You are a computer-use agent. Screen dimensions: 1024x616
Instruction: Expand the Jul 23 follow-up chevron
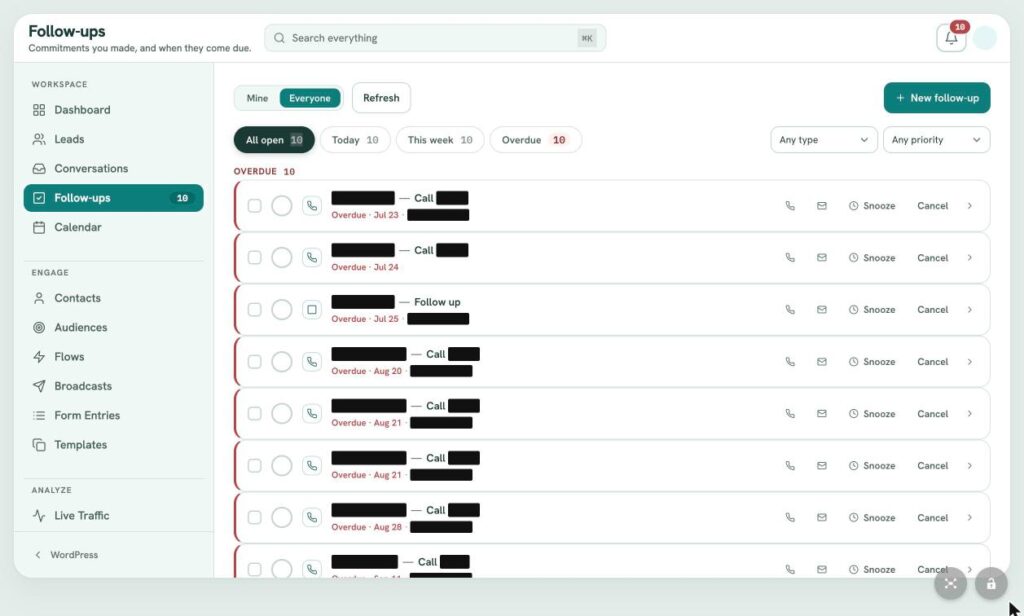(x=970, y=206)
